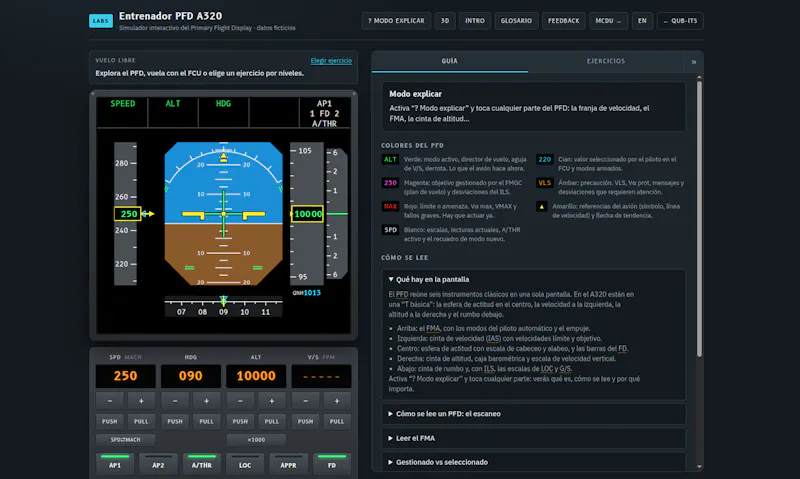The image size is (800, 479).
Task: Click the guide panel vertical scrollbar
Action: coord(699,218)
